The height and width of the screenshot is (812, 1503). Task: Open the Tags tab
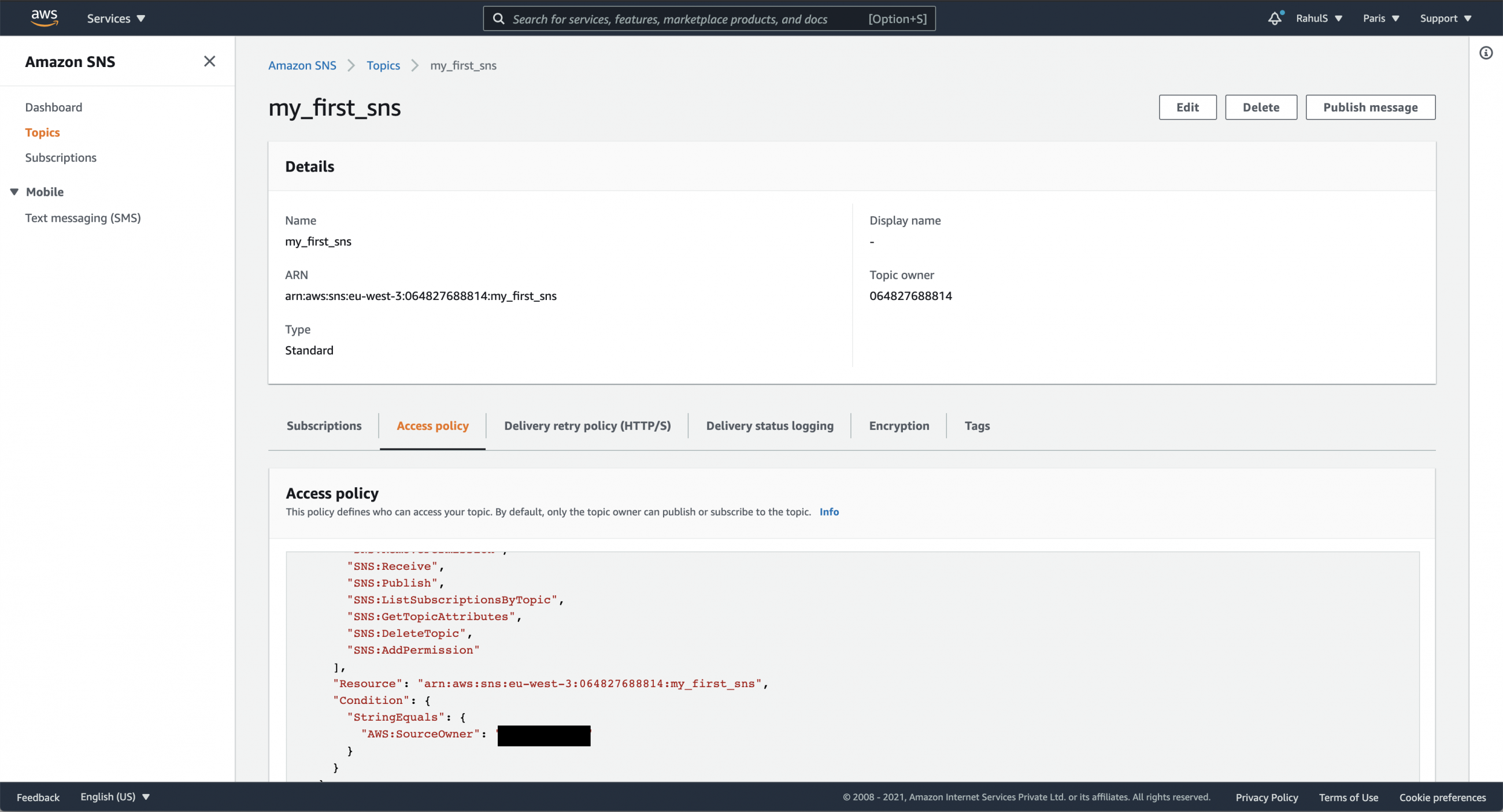click(x=978, y=425)
